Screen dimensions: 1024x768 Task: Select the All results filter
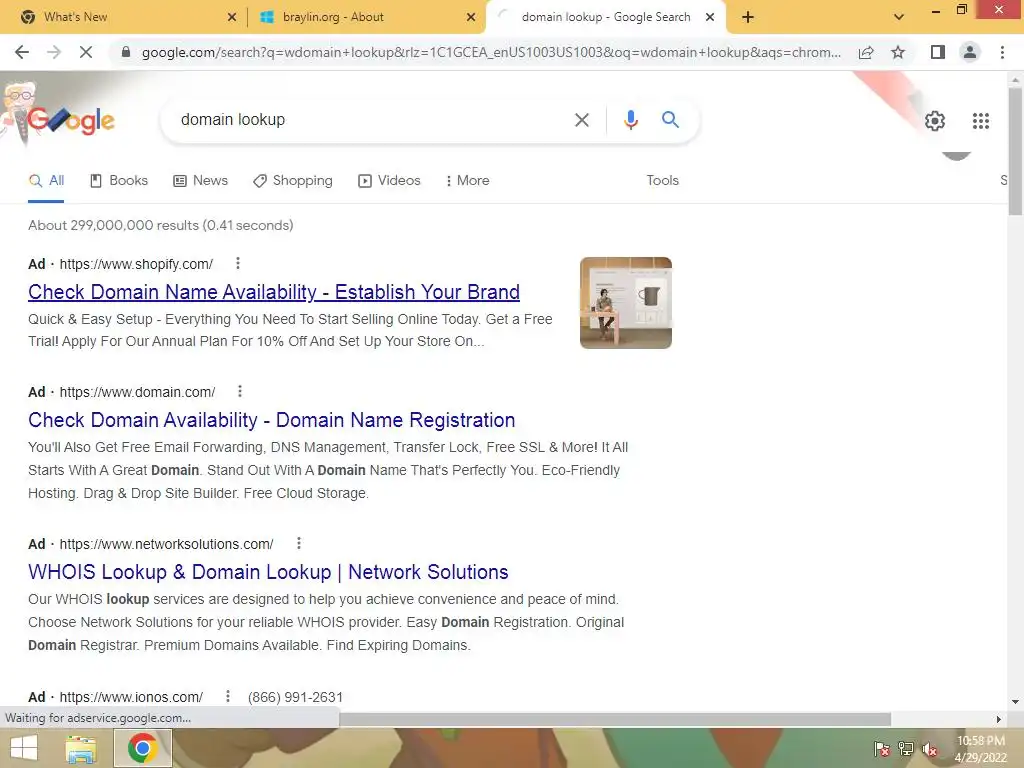[x=46, y=181]
